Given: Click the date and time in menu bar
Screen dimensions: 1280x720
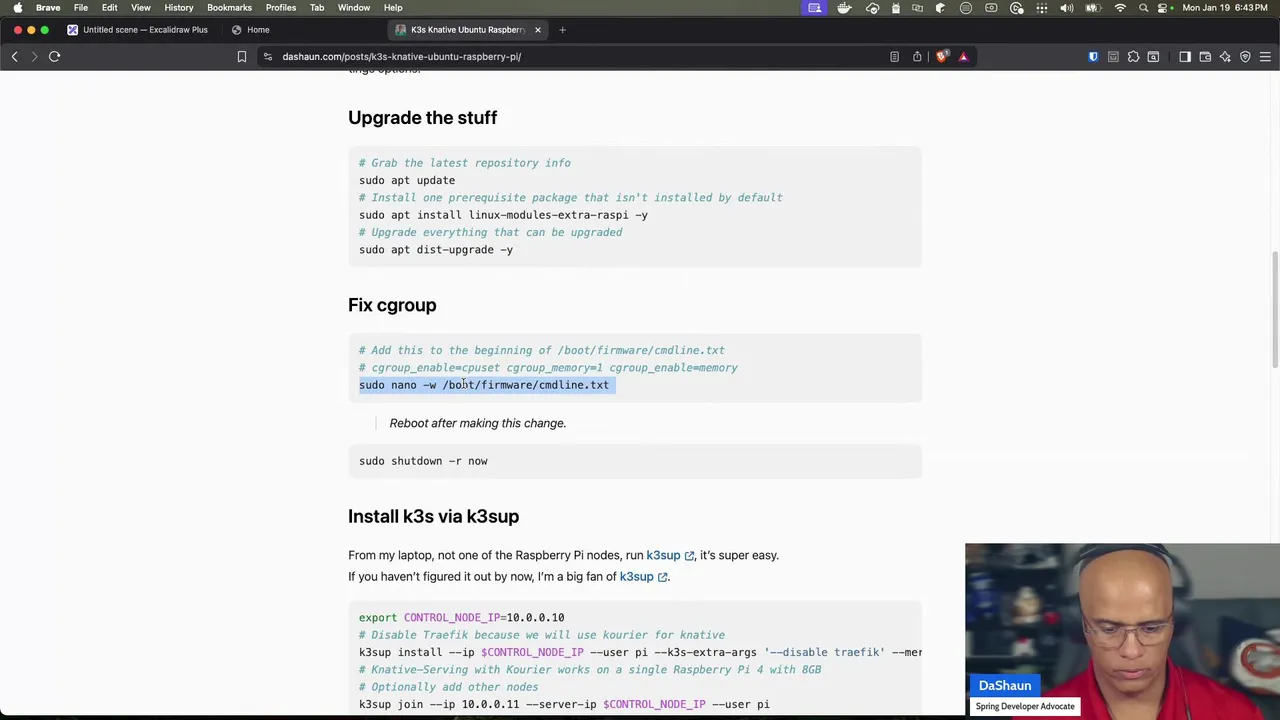Looking at the screenshot, I should (1225, 8).
